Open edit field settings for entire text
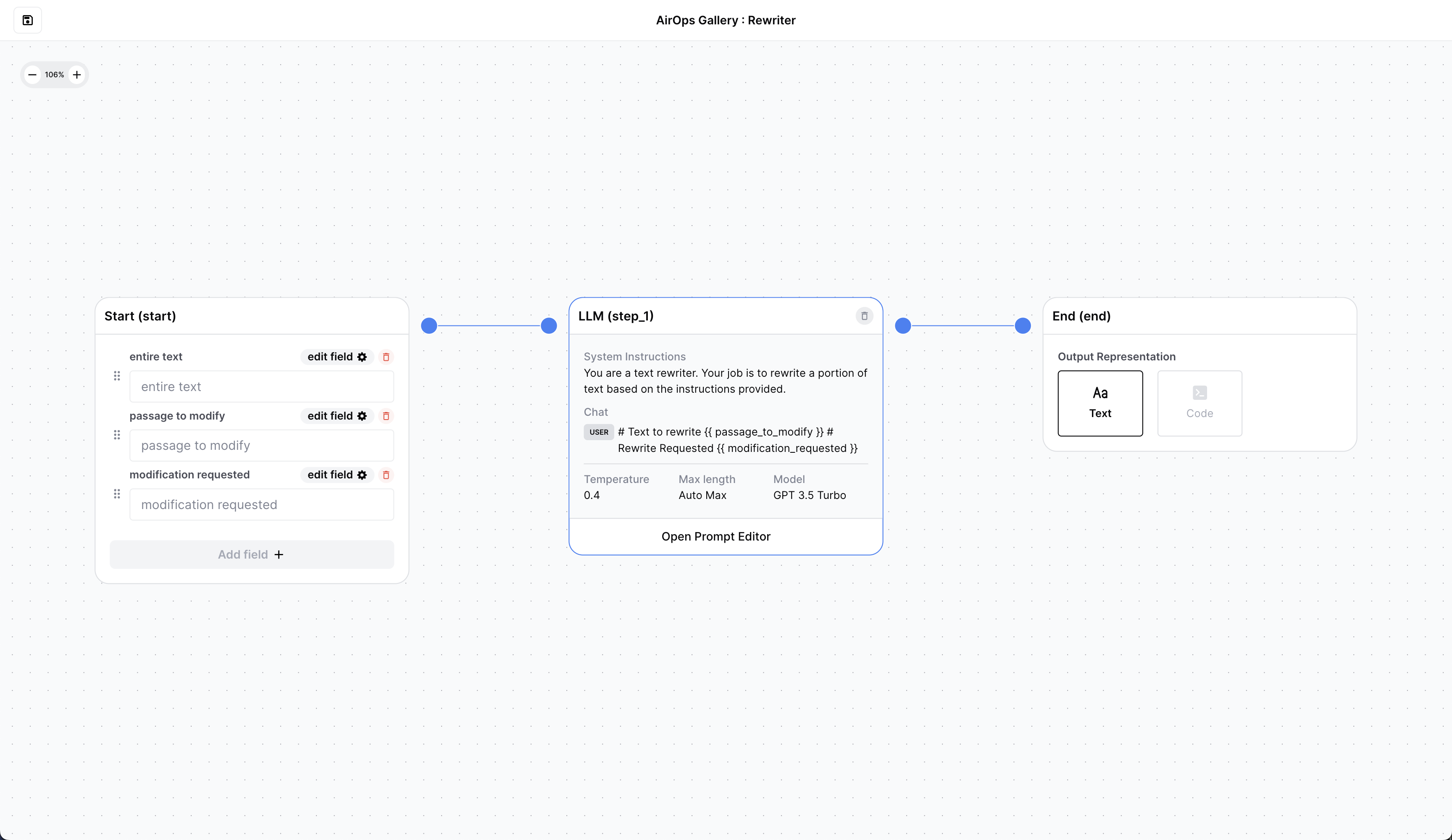This screenshot has height=840, width=1452. 337,357
